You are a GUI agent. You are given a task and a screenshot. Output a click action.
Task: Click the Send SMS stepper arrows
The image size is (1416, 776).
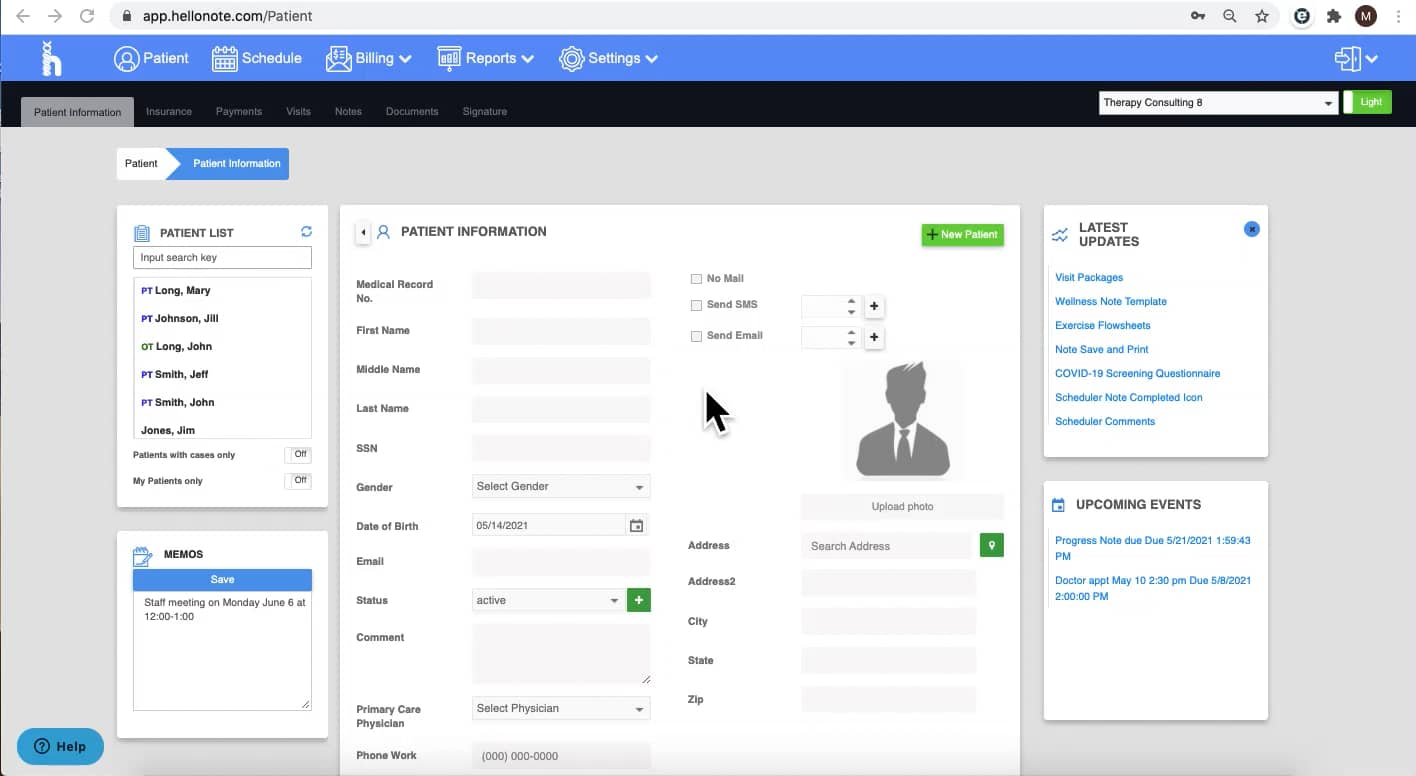coord(852,306)
